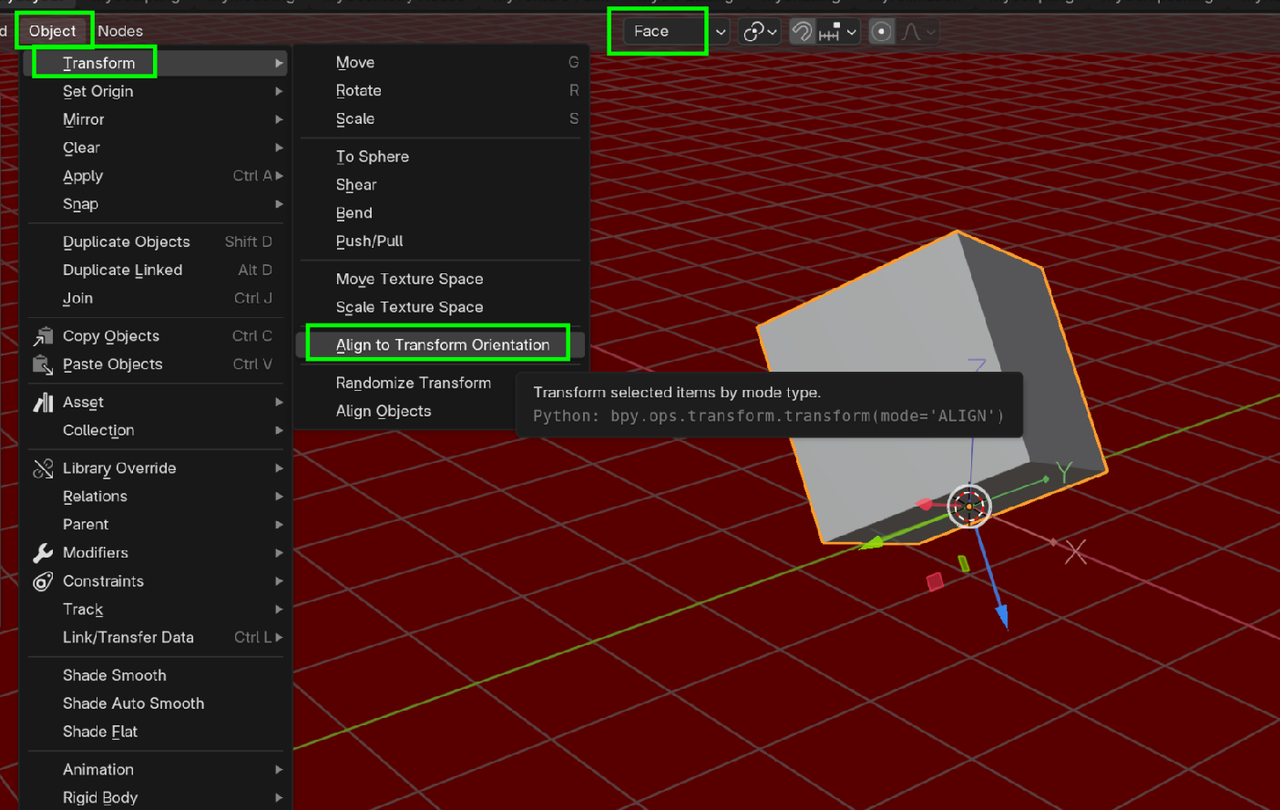1280x810 pixels.
Task: Click the red square plane gizmo handle
Action: [935, 582]
